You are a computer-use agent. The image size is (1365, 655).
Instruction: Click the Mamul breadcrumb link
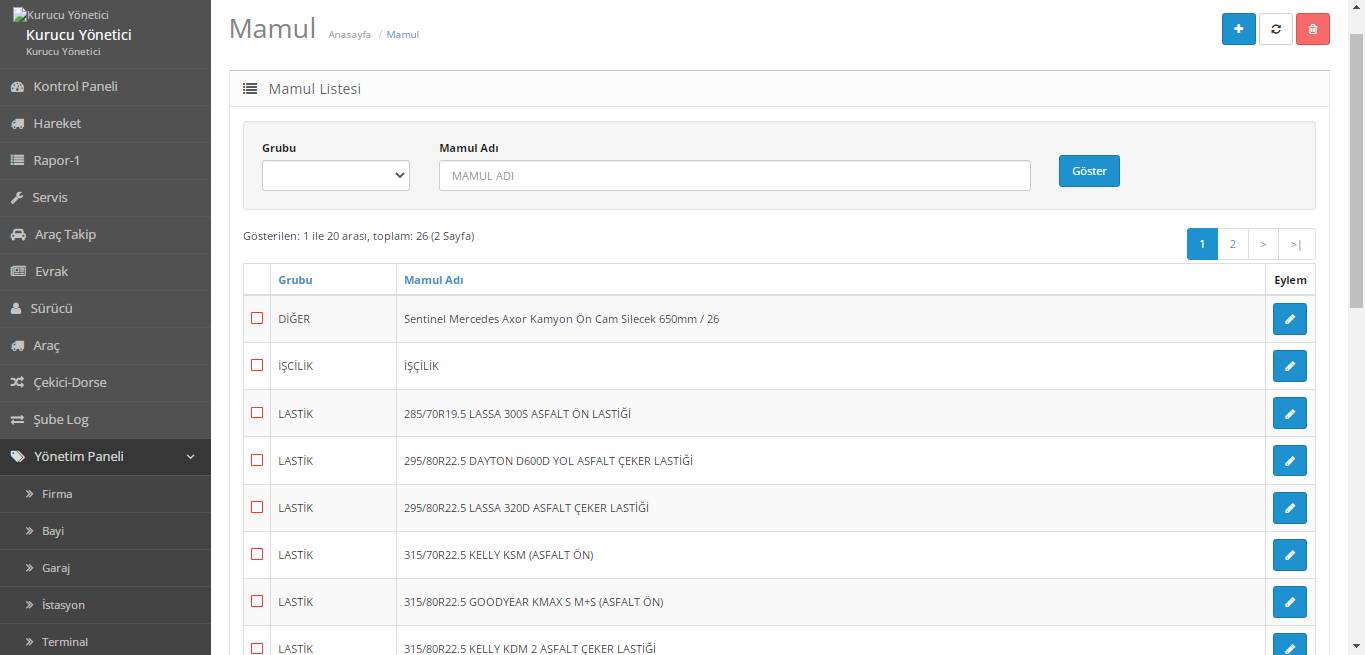[403, 34]
